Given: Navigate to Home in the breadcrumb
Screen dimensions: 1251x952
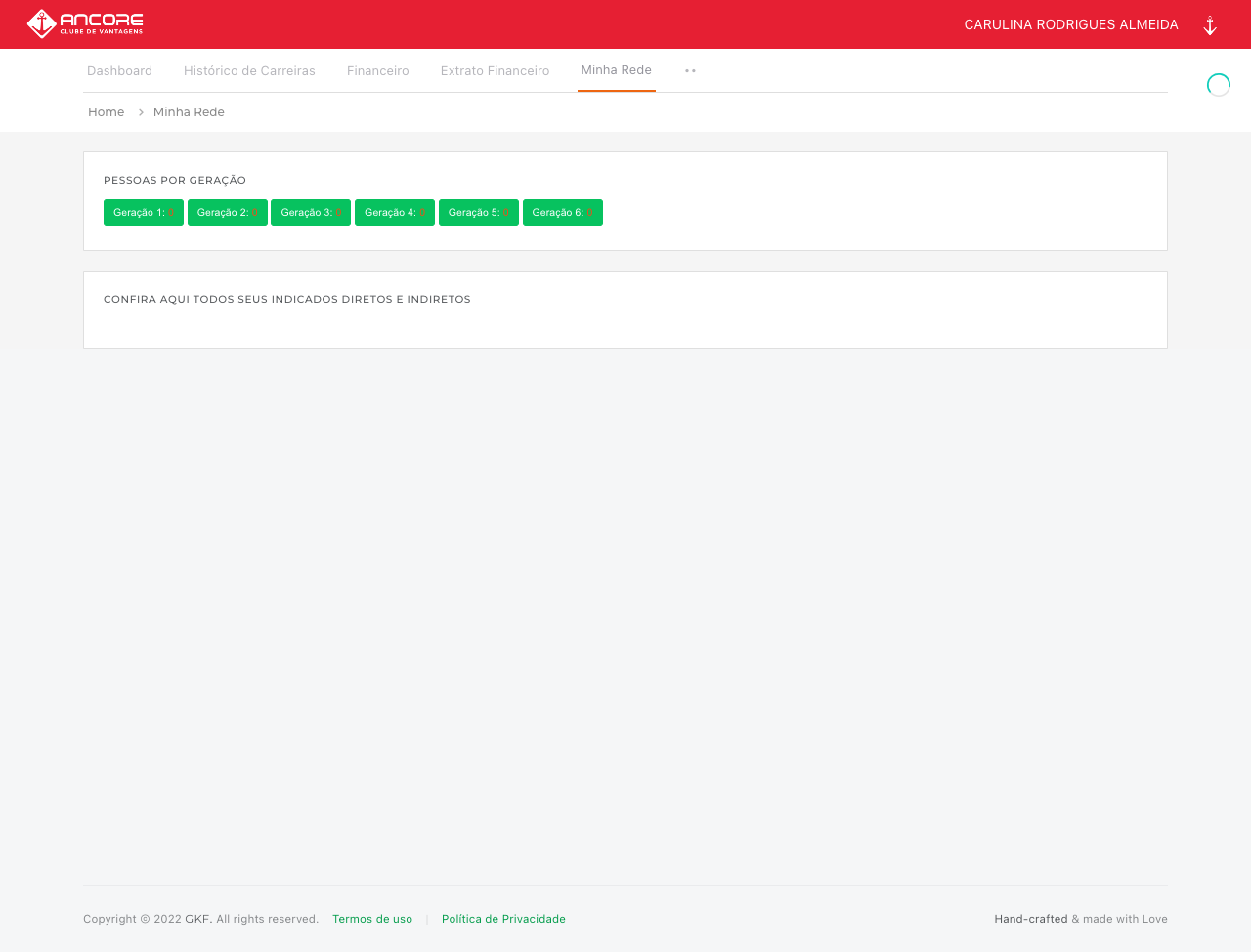Looking at the screenshot, I should pyautogui.click(x=106, y=112).
